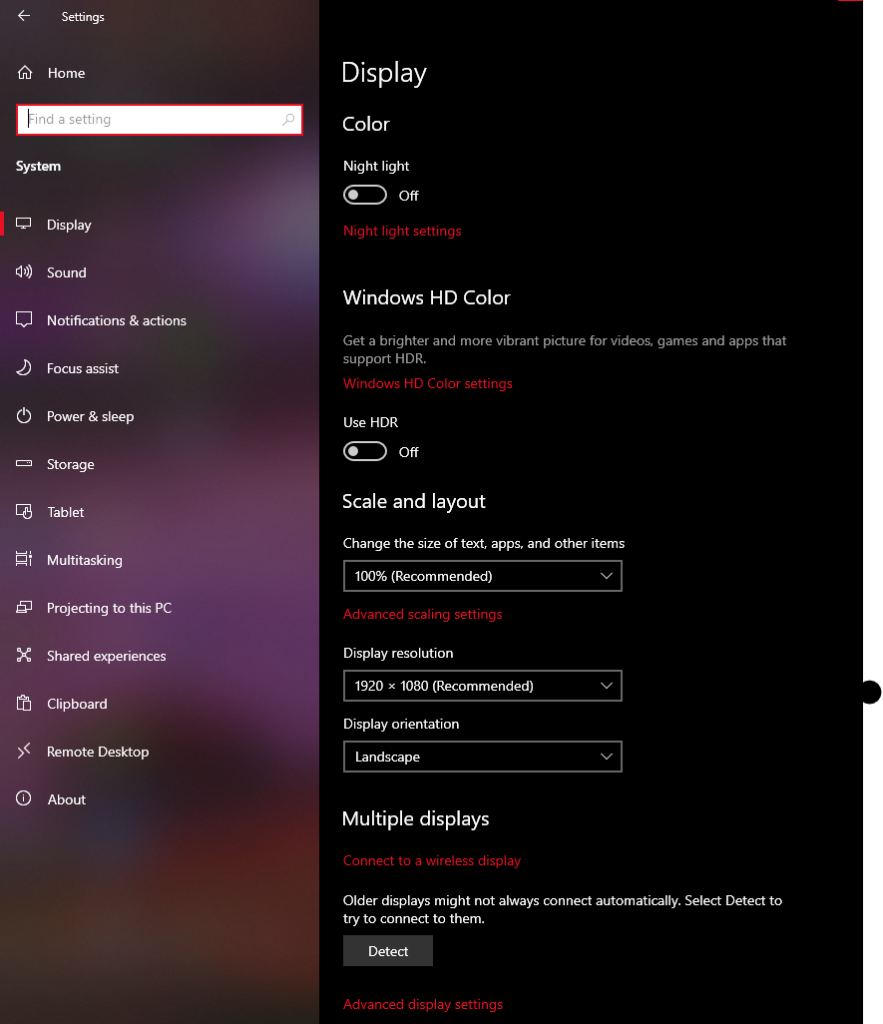The image size is (883, 1024).
Task: Expand the Display resolution dropdown
Action: click(x=483, y=686)
